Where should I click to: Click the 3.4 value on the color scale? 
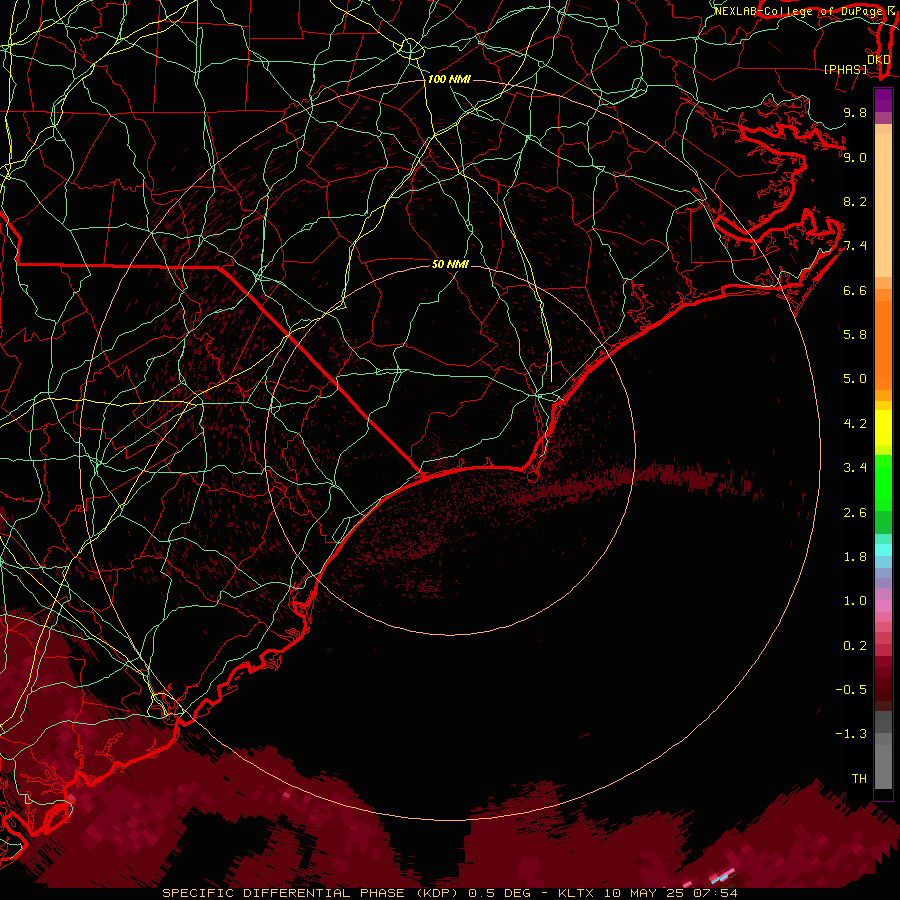855,468
